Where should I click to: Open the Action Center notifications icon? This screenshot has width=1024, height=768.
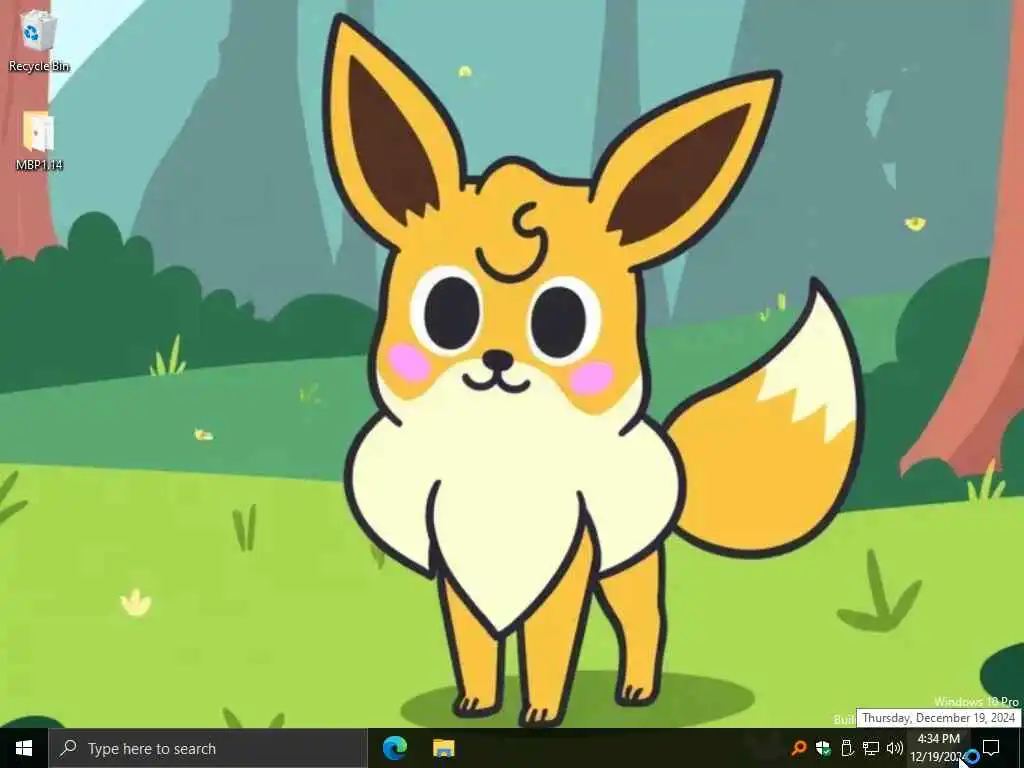991,748
